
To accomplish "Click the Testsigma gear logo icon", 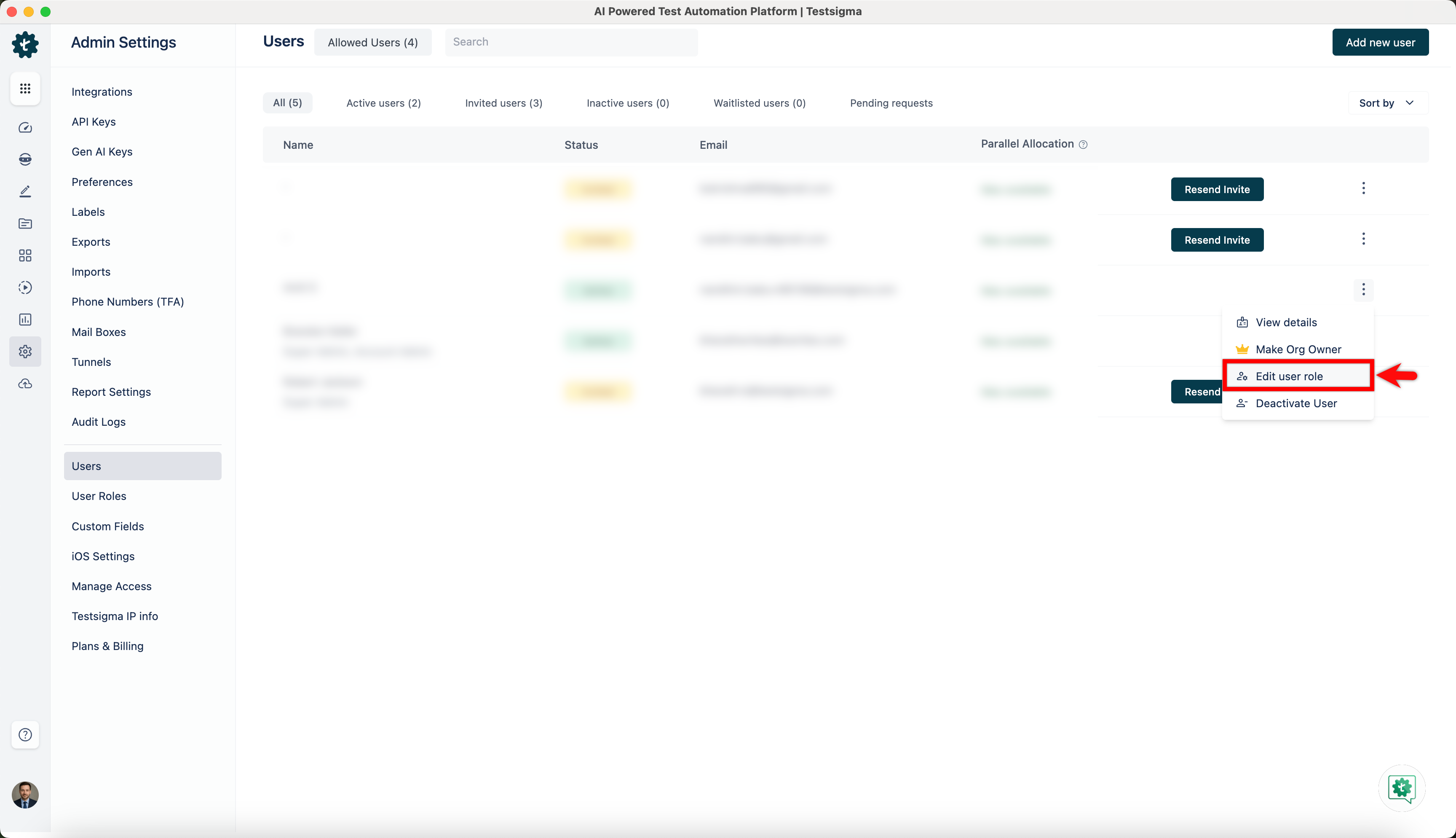I will [x=25, y=44].
